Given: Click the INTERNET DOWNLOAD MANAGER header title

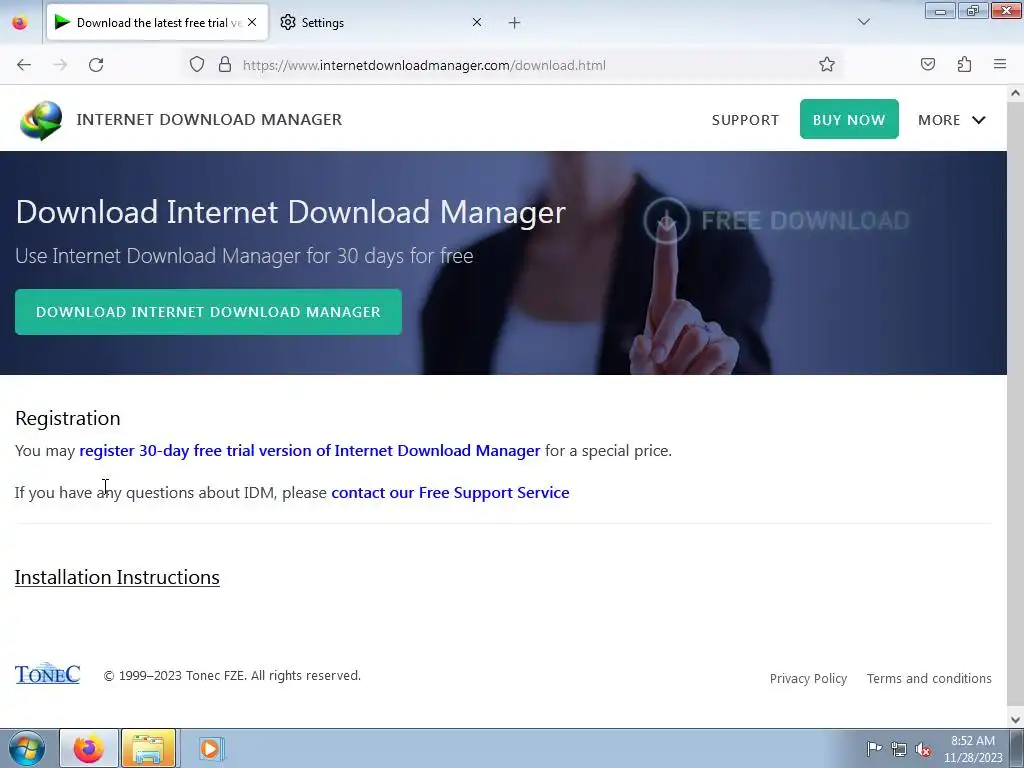Looking at the screenshot, I should coord(209,120).
